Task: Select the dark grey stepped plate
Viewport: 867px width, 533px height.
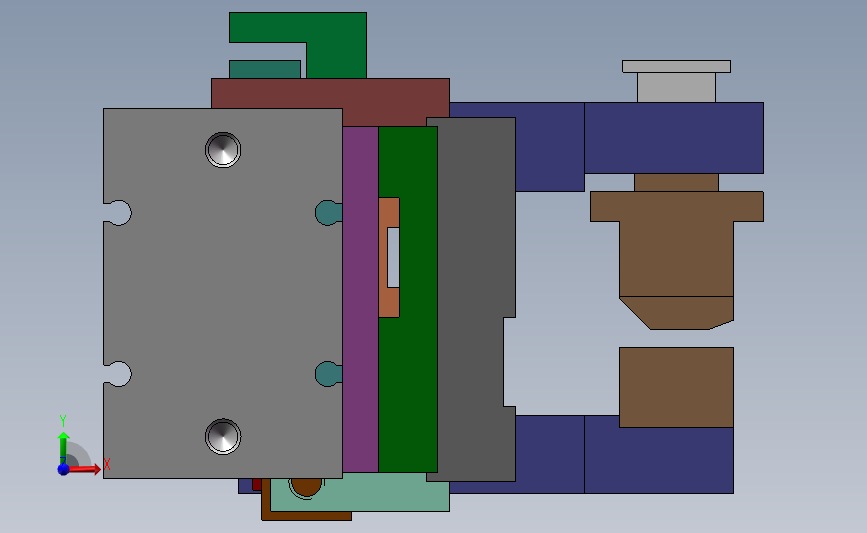Action: coord(471,299)
